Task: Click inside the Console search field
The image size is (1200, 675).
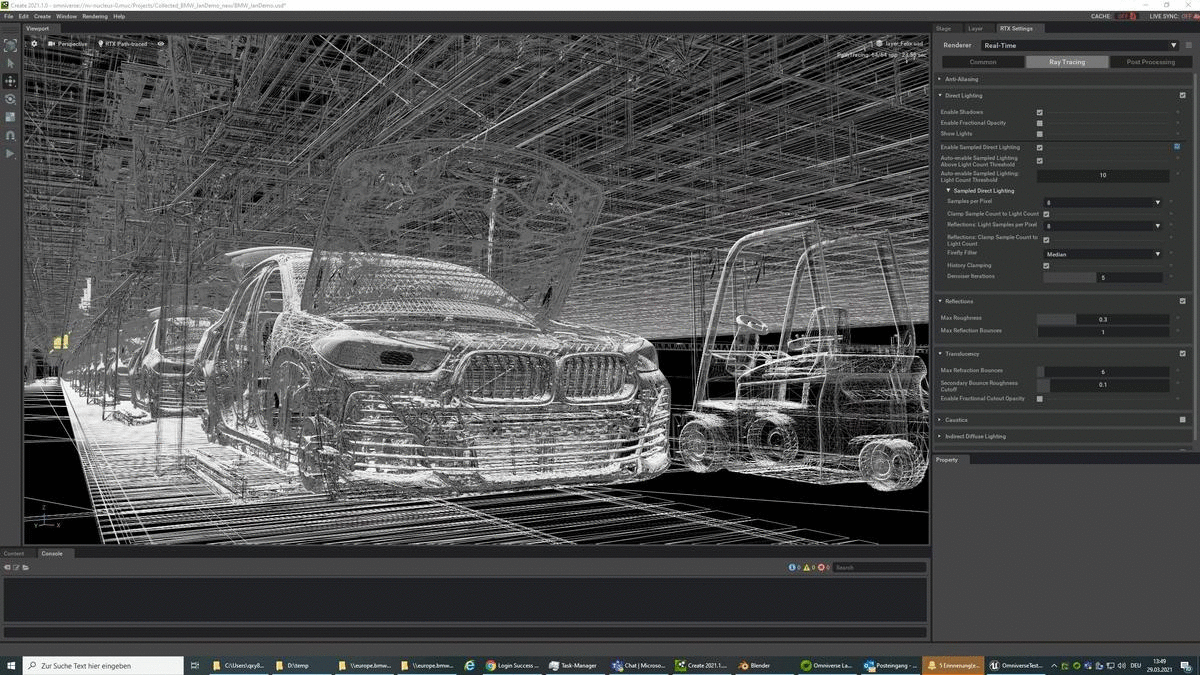Action: click(880, 567)
